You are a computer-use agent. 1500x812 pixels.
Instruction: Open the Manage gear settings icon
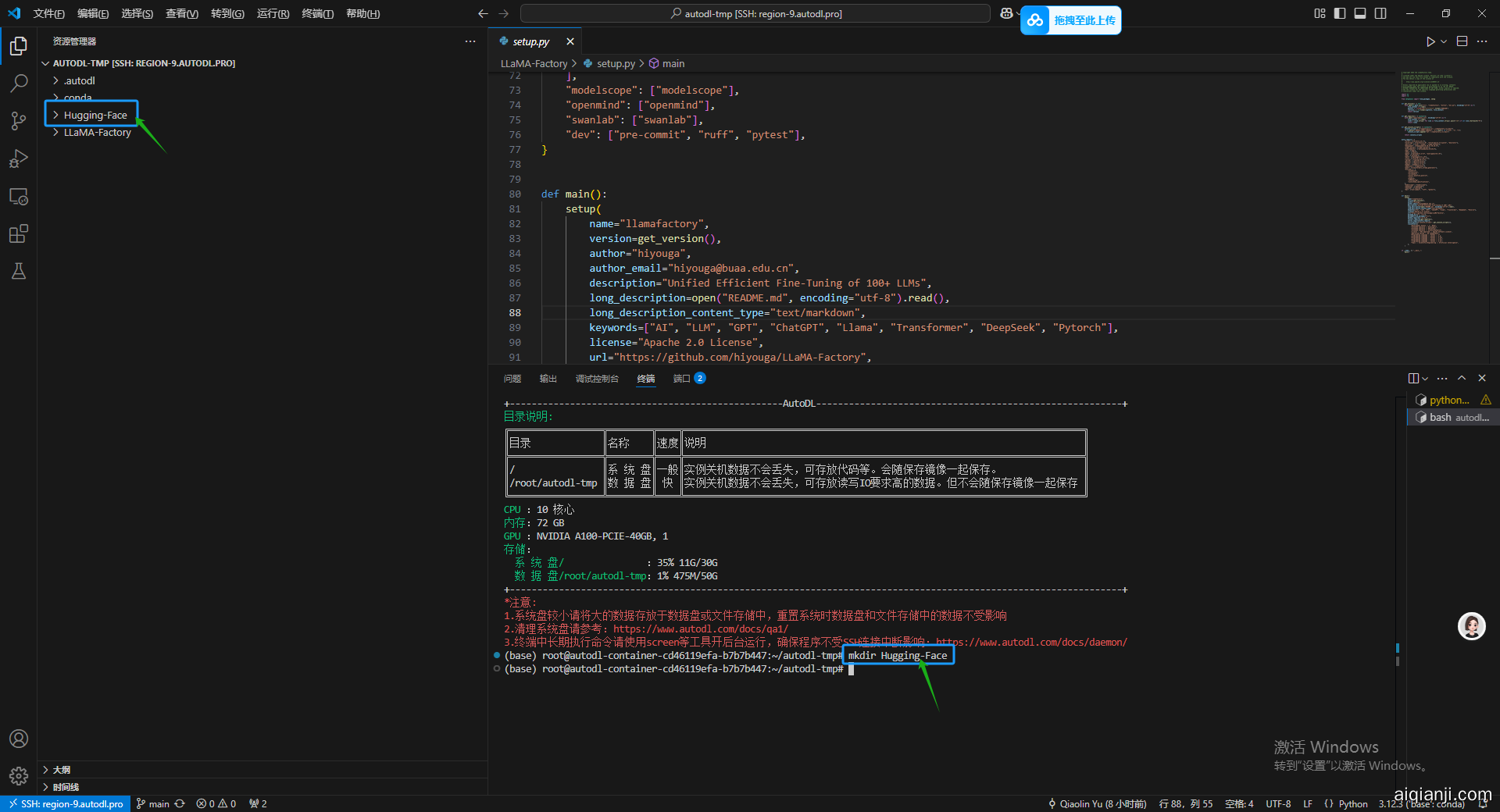(x=19, y=775)
